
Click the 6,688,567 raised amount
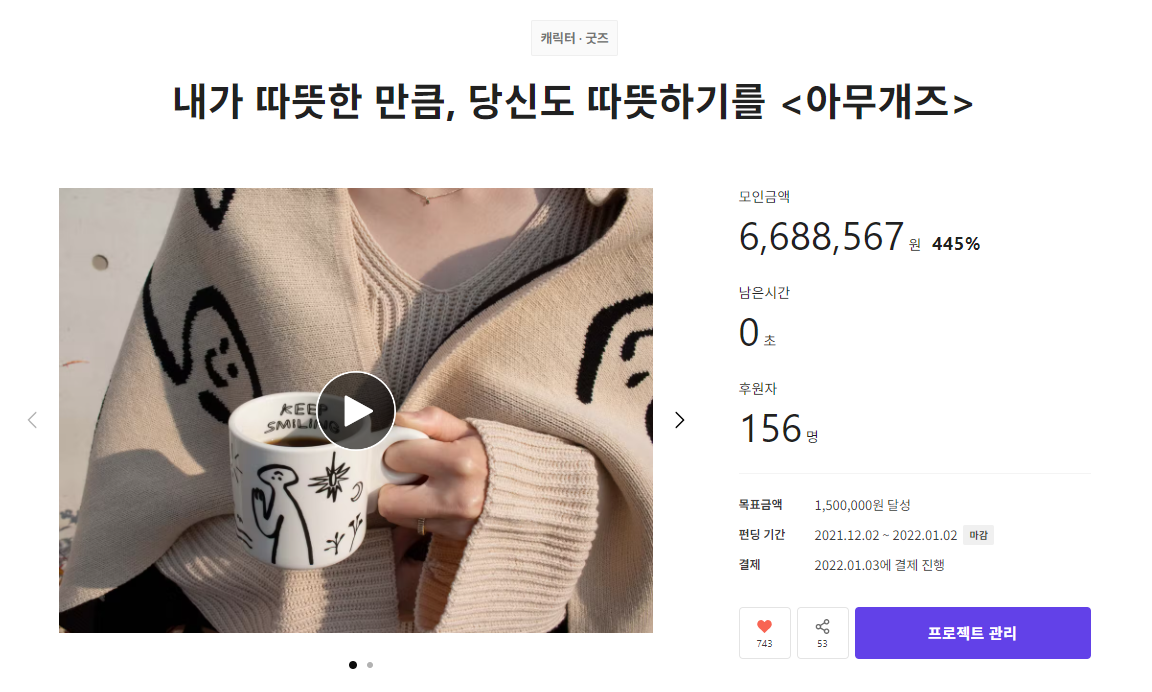point(821,237)
